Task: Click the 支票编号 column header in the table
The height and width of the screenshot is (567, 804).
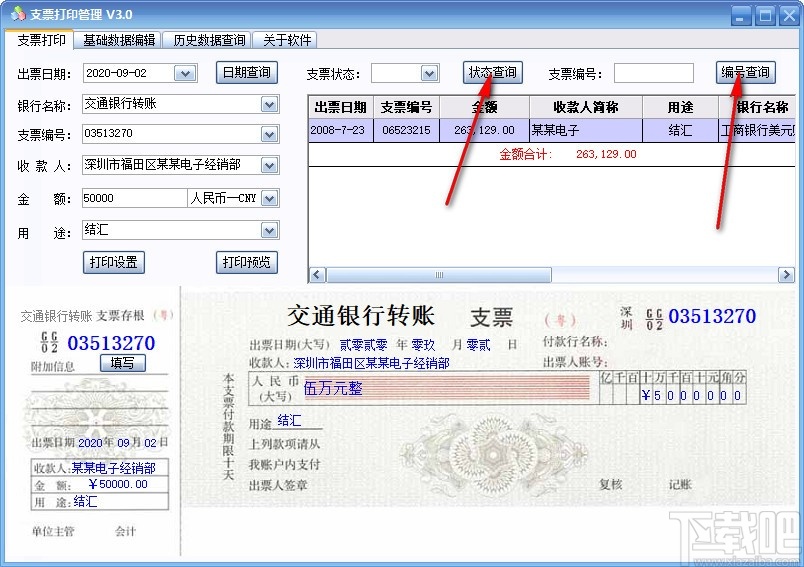Action: 407,107
